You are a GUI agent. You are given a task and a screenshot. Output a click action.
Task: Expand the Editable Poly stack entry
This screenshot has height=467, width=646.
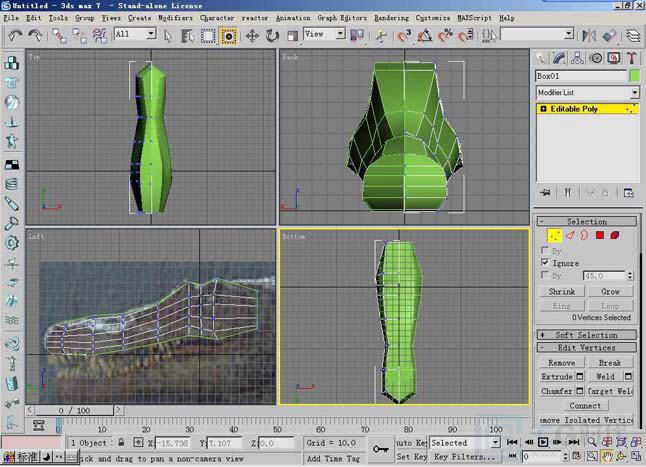click(x=543, y=109)
